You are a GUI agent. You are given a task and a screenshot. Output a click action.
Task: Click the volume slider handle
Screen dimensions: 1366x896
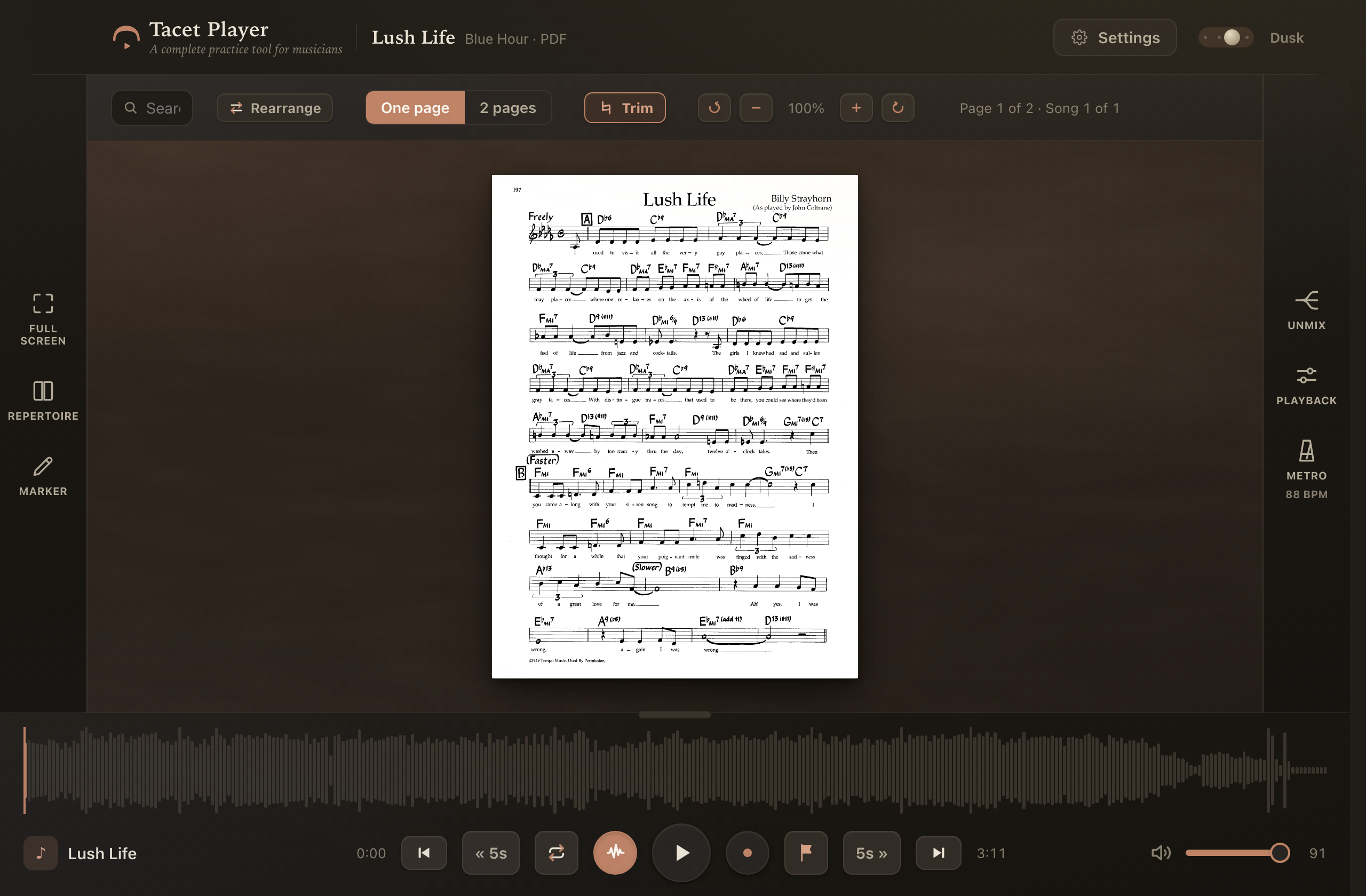click(x=1280, y=853)
